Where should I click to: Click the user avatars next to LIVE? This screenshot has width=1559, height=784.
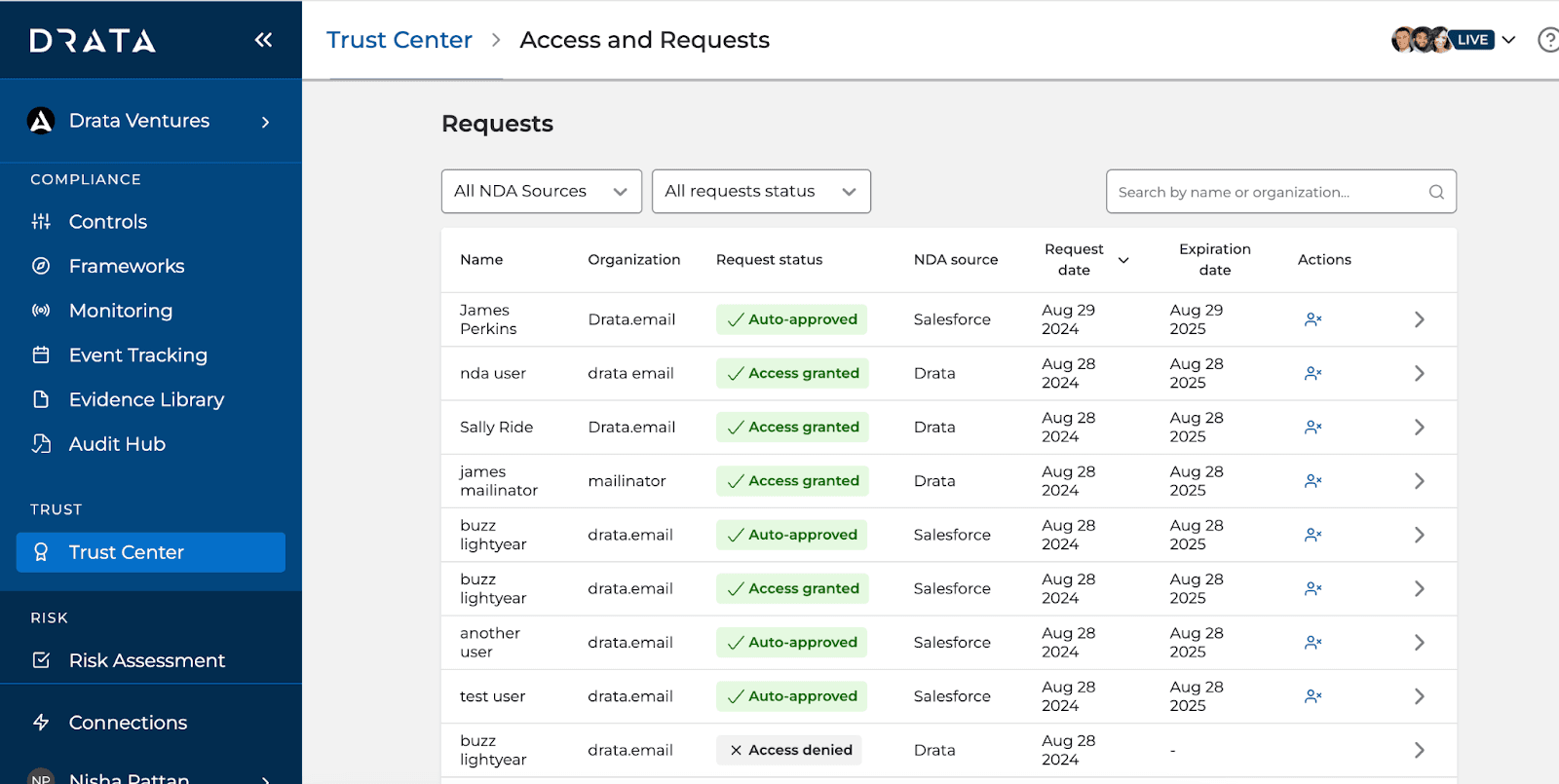[x=1420, y=40]
